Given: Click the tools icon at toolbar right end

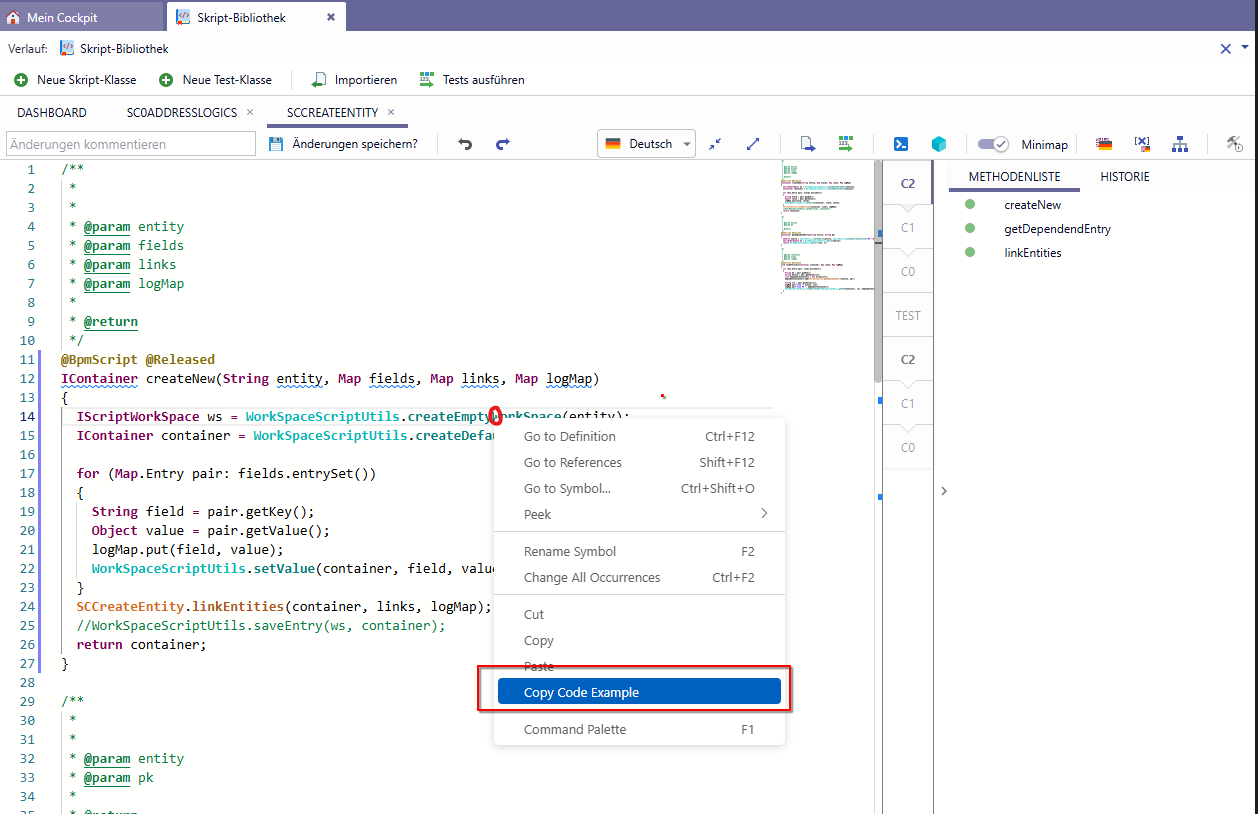Looking at the screenshot, I should click(1234, 144).
